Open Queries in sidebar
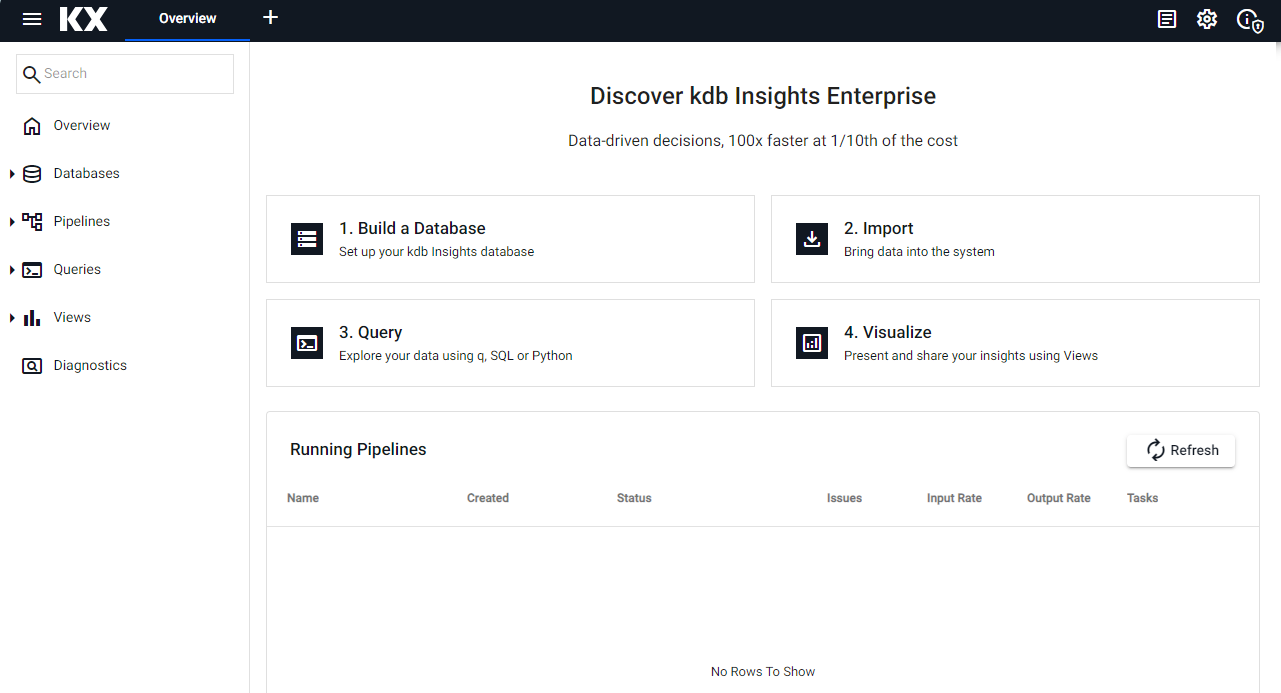Image resolution: width=1281 pixels, height=693 pixels. 77,269
